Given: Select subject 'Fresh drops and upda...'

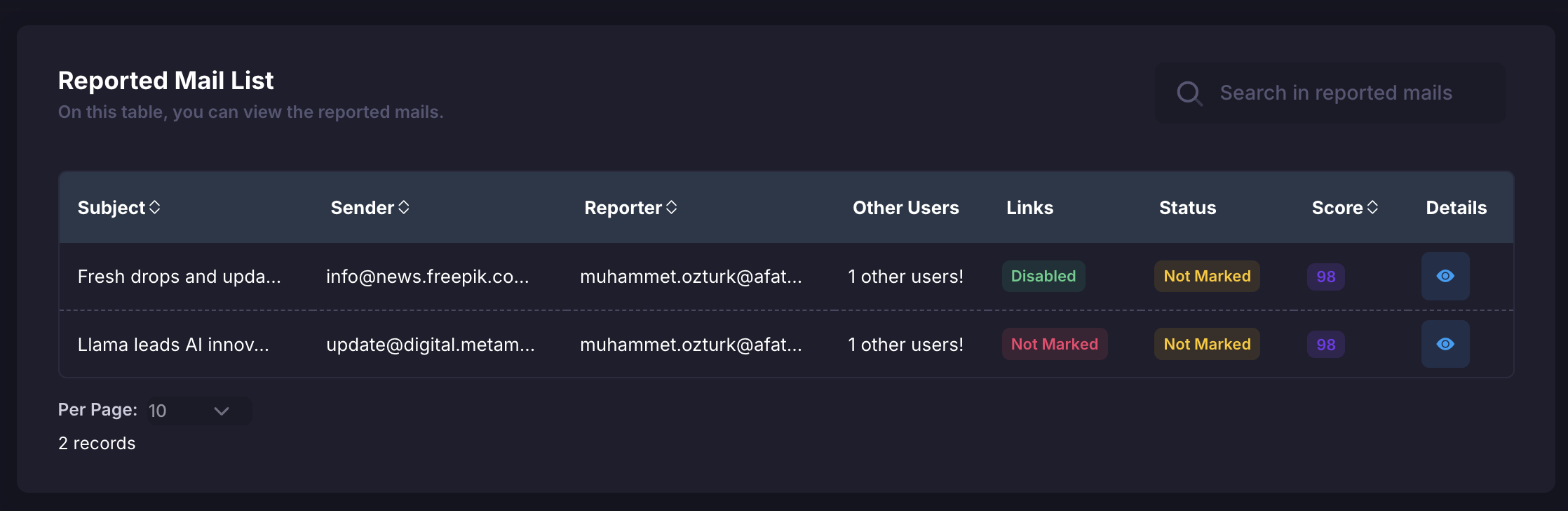Looking at the screenshot, I should (x=180, y=277).
